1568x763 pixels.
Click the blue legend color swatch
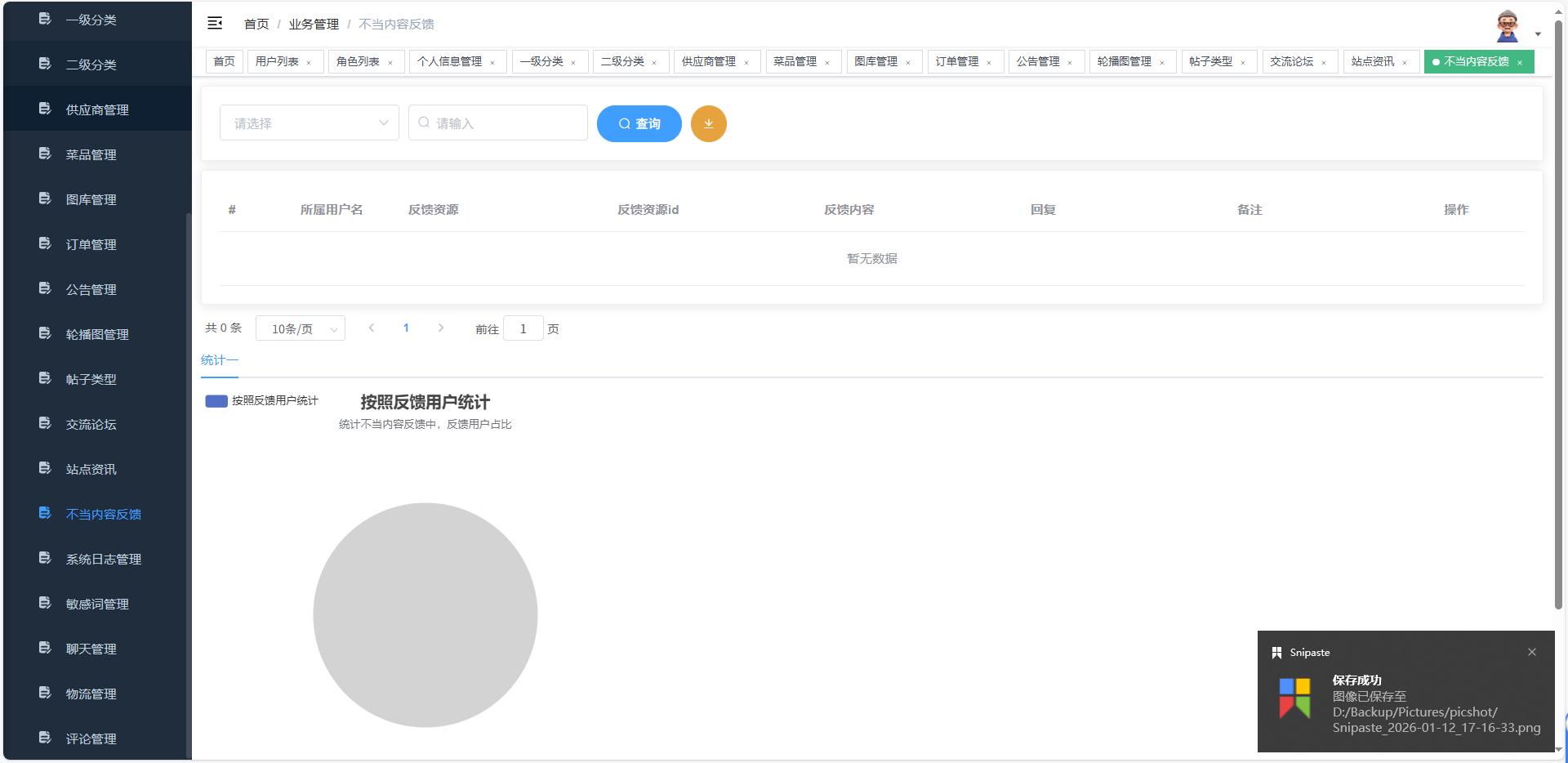(x=216, y=400)
